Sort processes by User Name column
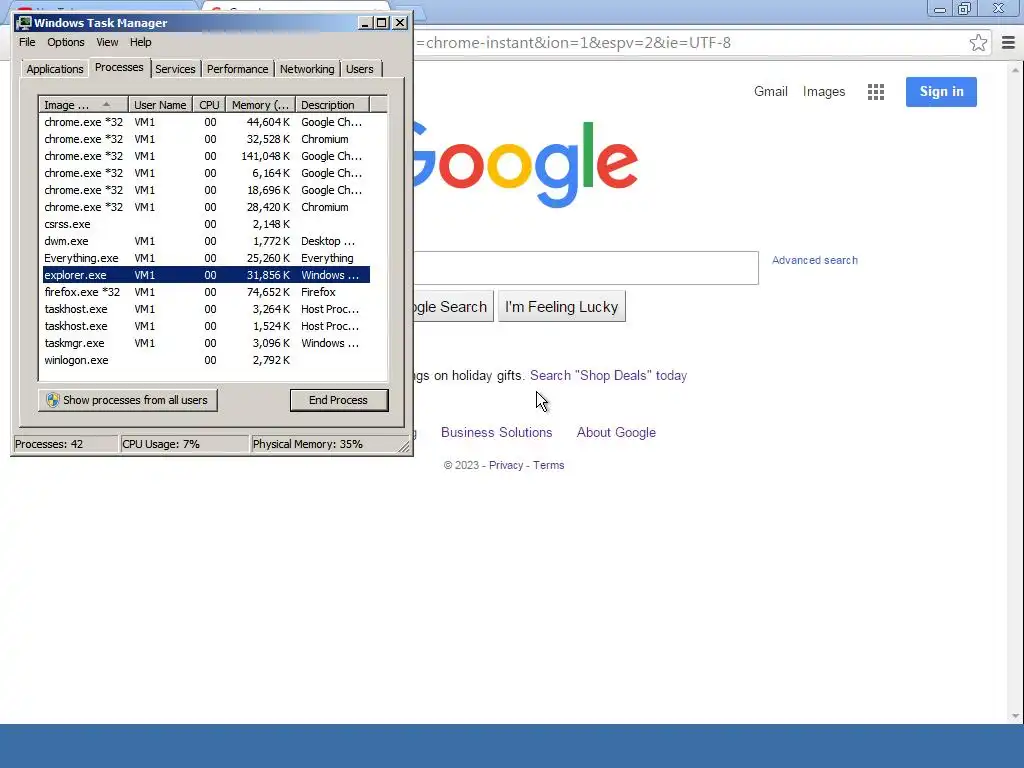 point(160,105)
